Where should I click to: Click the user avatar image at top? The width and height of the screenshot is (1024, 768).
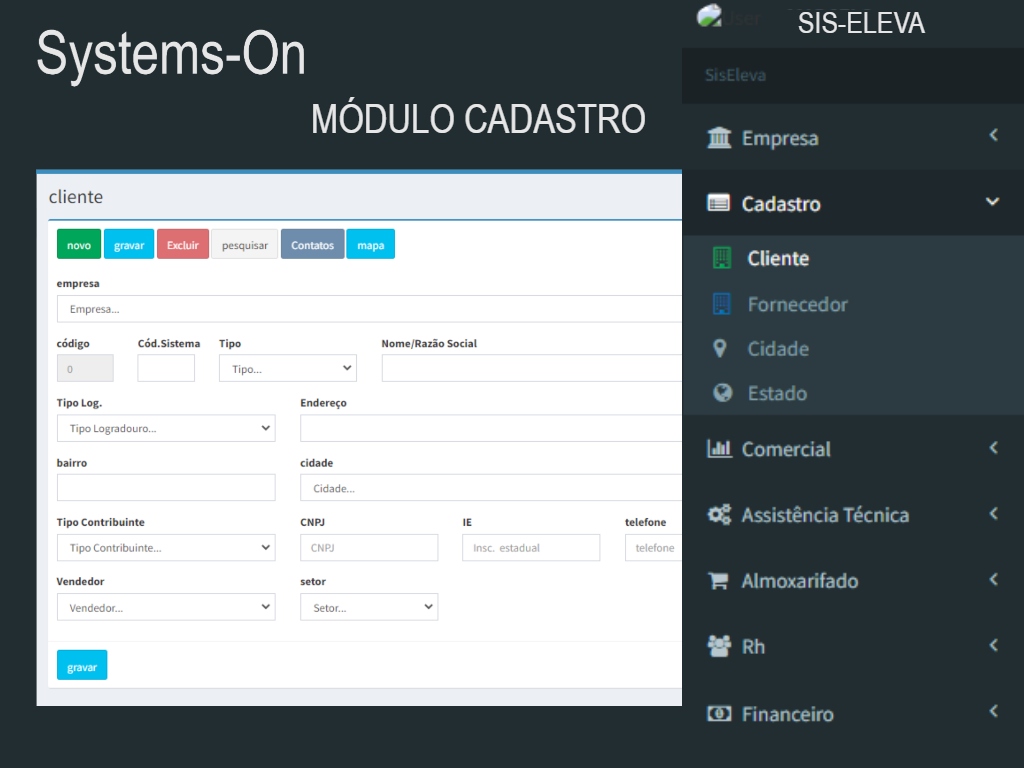(x=709, y=16)
